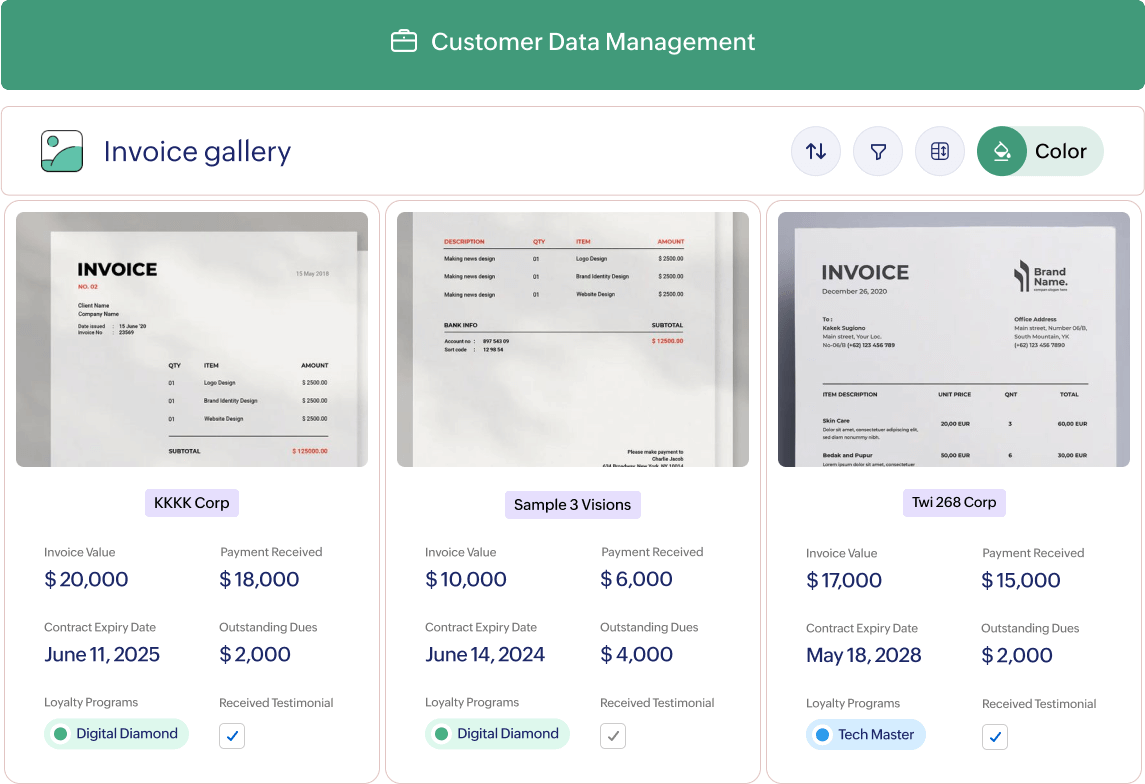Click the $ 10,000 invoice value
Image resolution: width=1145 pixels, height=784 pixels.
[466, 579]
